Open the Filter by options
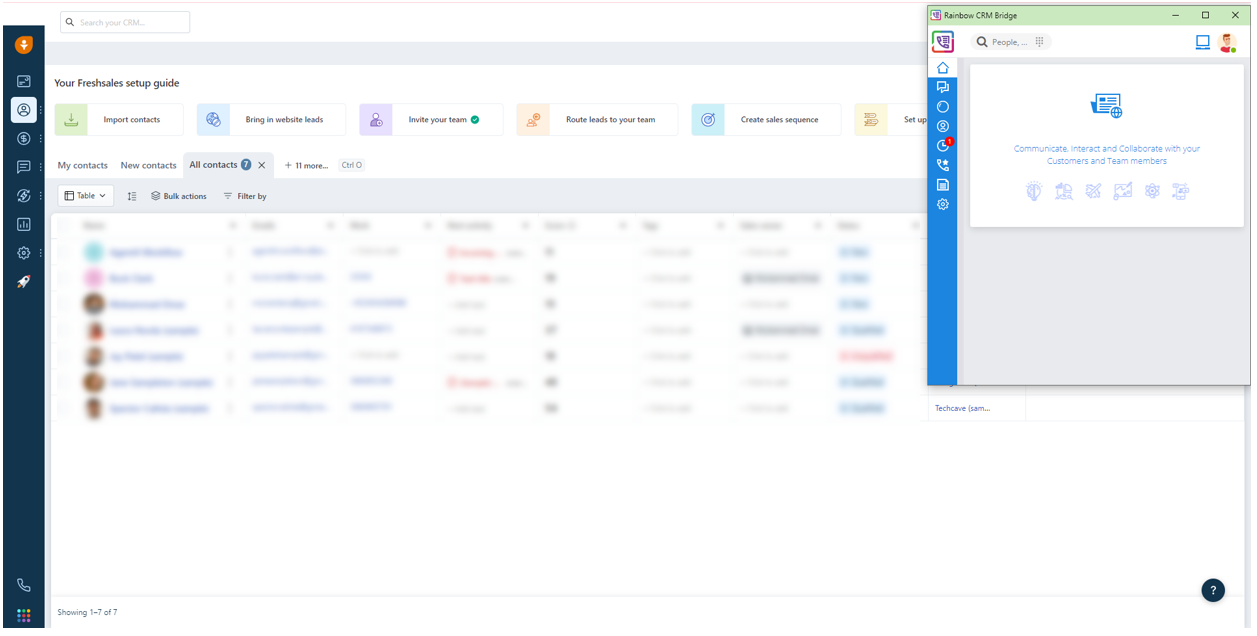 point(245,197)
